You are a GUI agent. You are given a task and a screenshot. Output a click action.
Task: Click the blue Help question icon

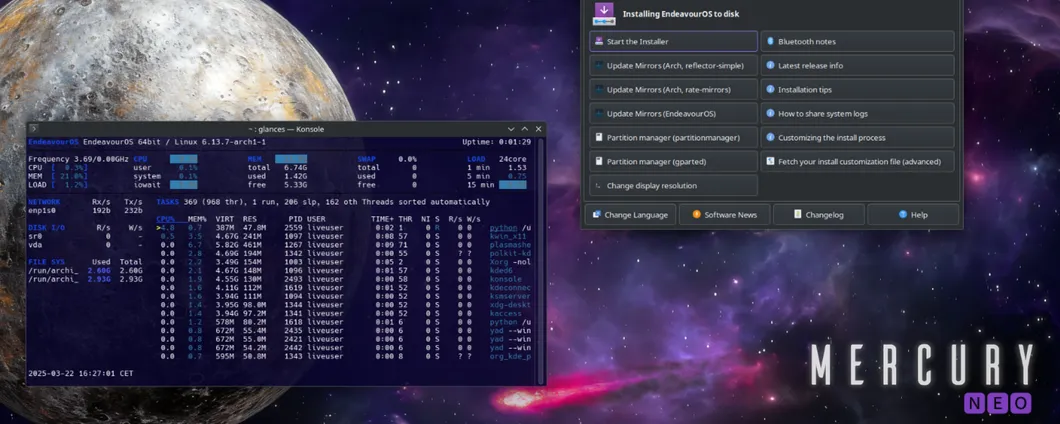click(902, 214)
